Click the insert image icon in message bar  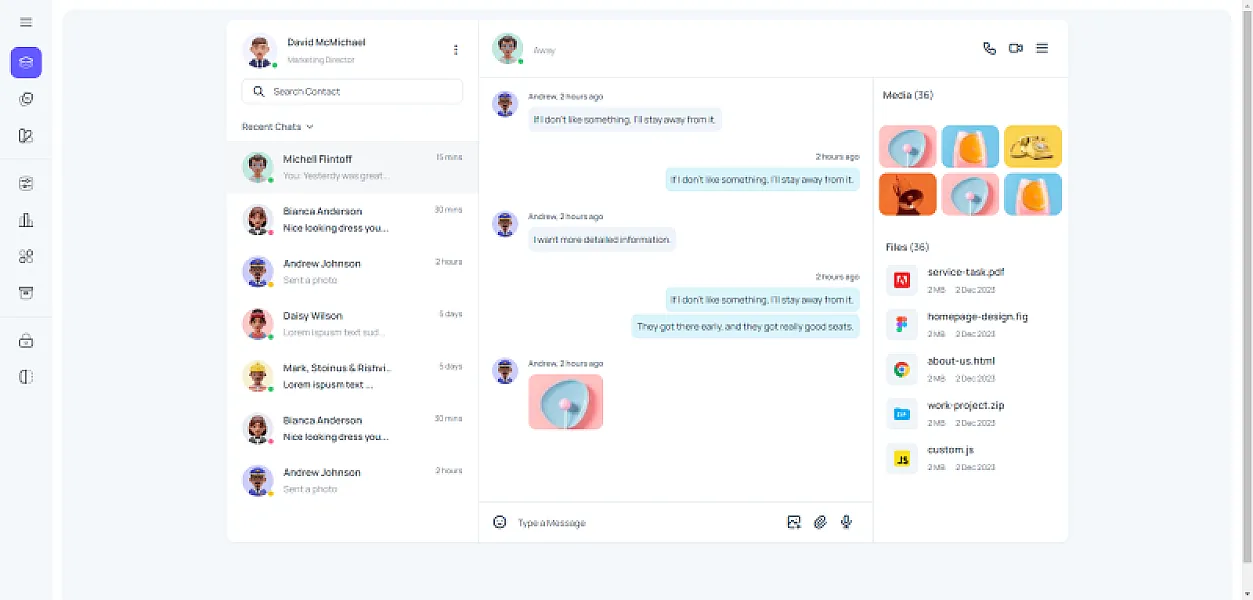[794, 522]
